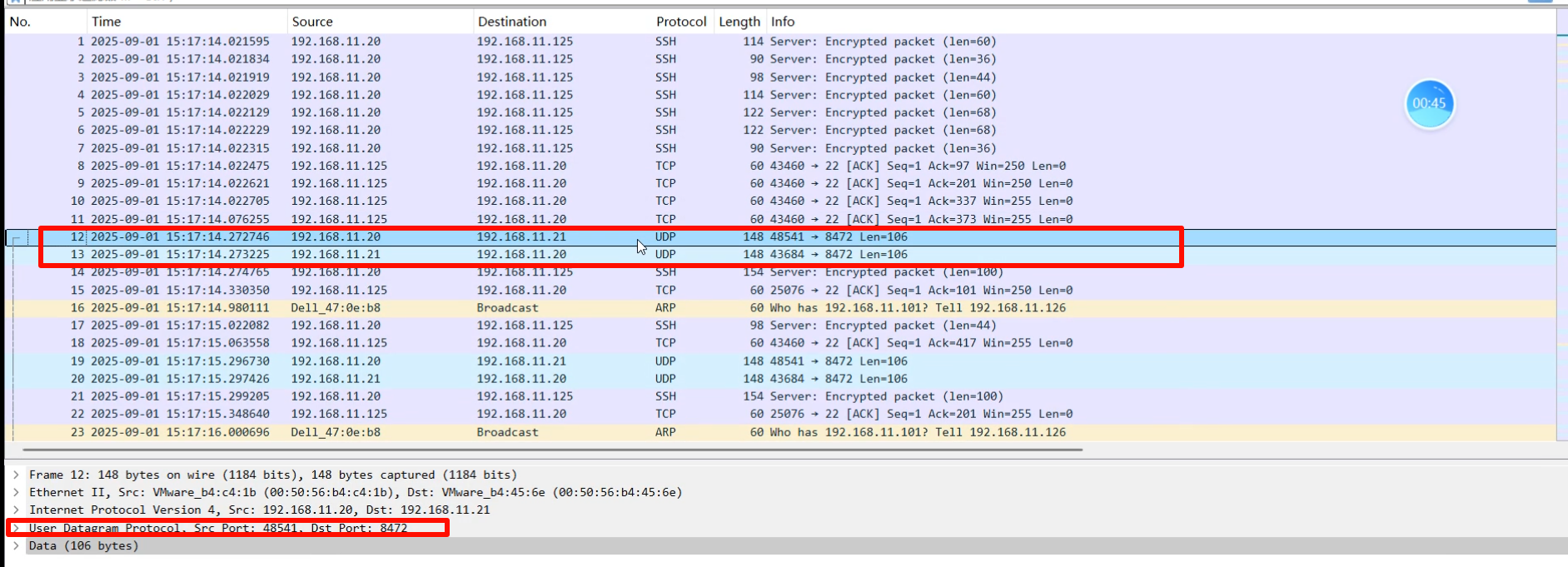Select packet 1 SSH encrypted packet row
Image resolution: width=1568 pixels, height=567 pixels.
500,42
